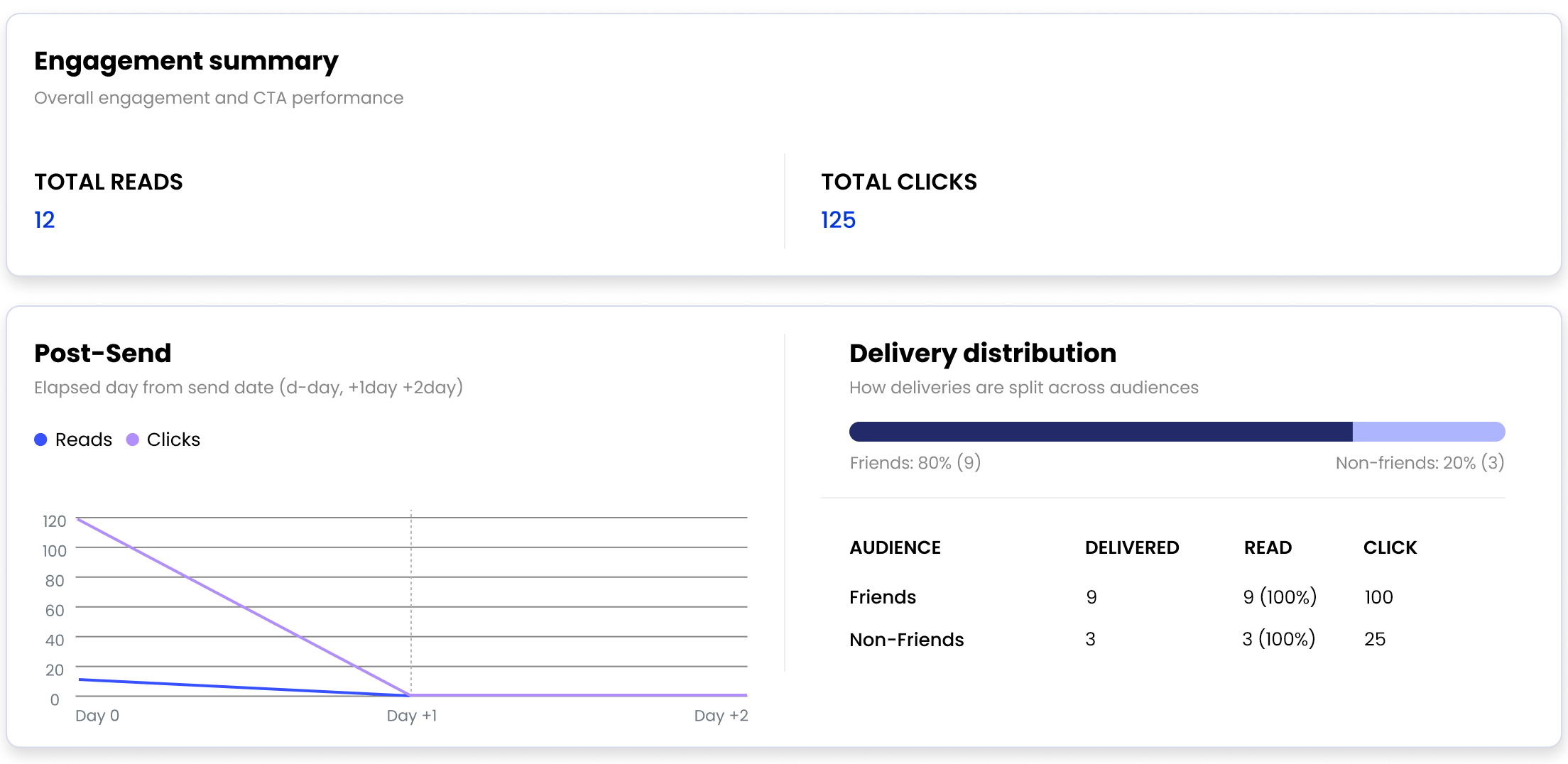Toggle the Reads series legend label
The height and width of the screenshot is (764, 1568).
[x=83, y=440]
